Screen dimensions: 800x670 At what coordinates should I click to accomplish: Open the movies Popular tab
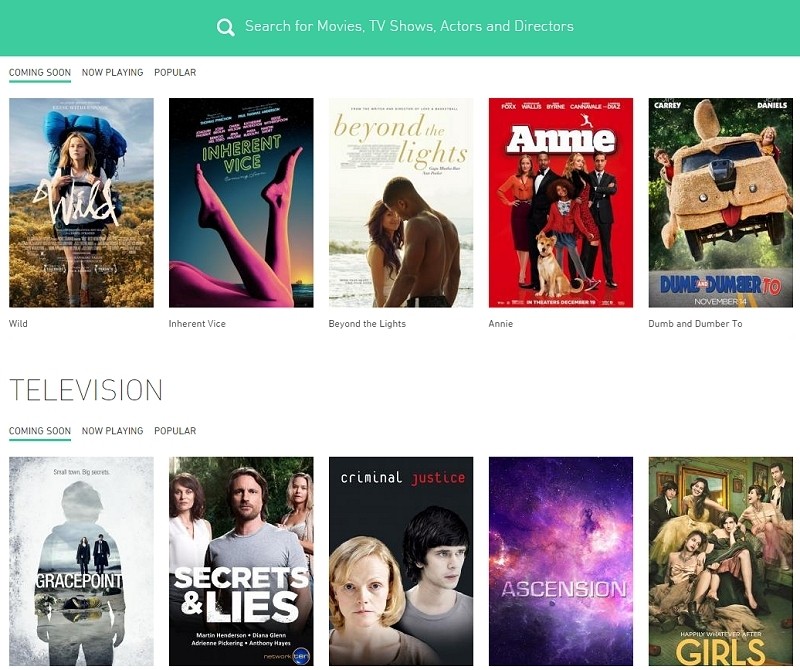[x=175, y=72]
